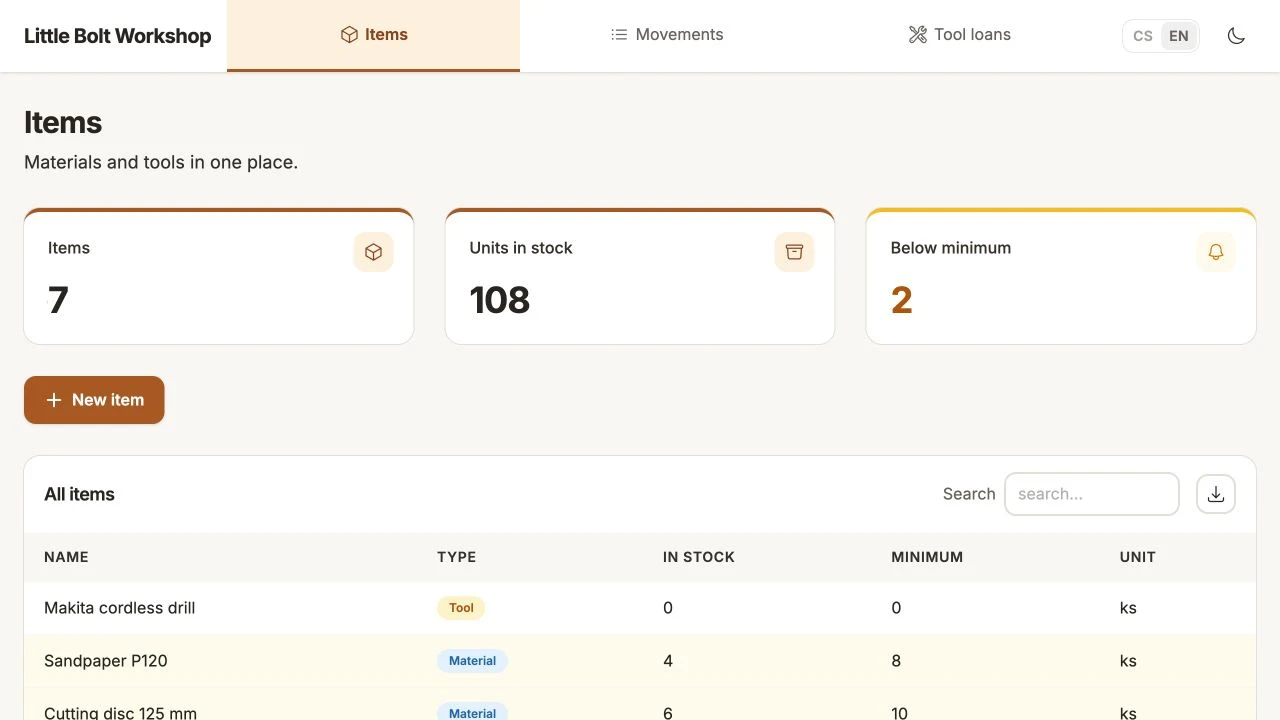1280x720 pixels.
Task: Switch language to EN
Action: pyautogui.click(x=1179, y=36)
